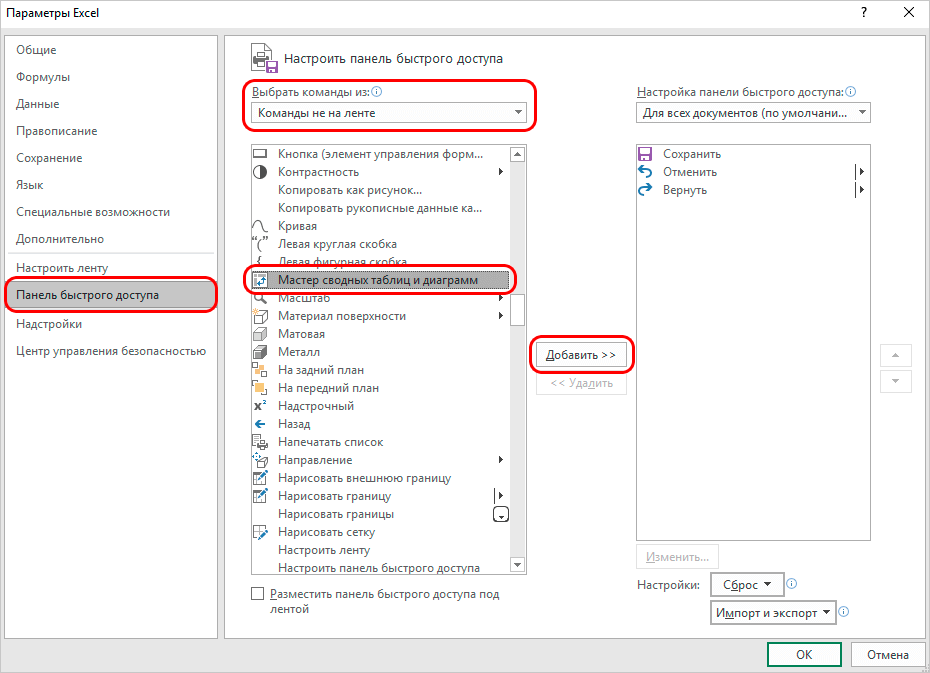This screenshot has width=930, height=673.
Task: Click the Надстрочный x² icon
Action: click(x=260, y=406)
